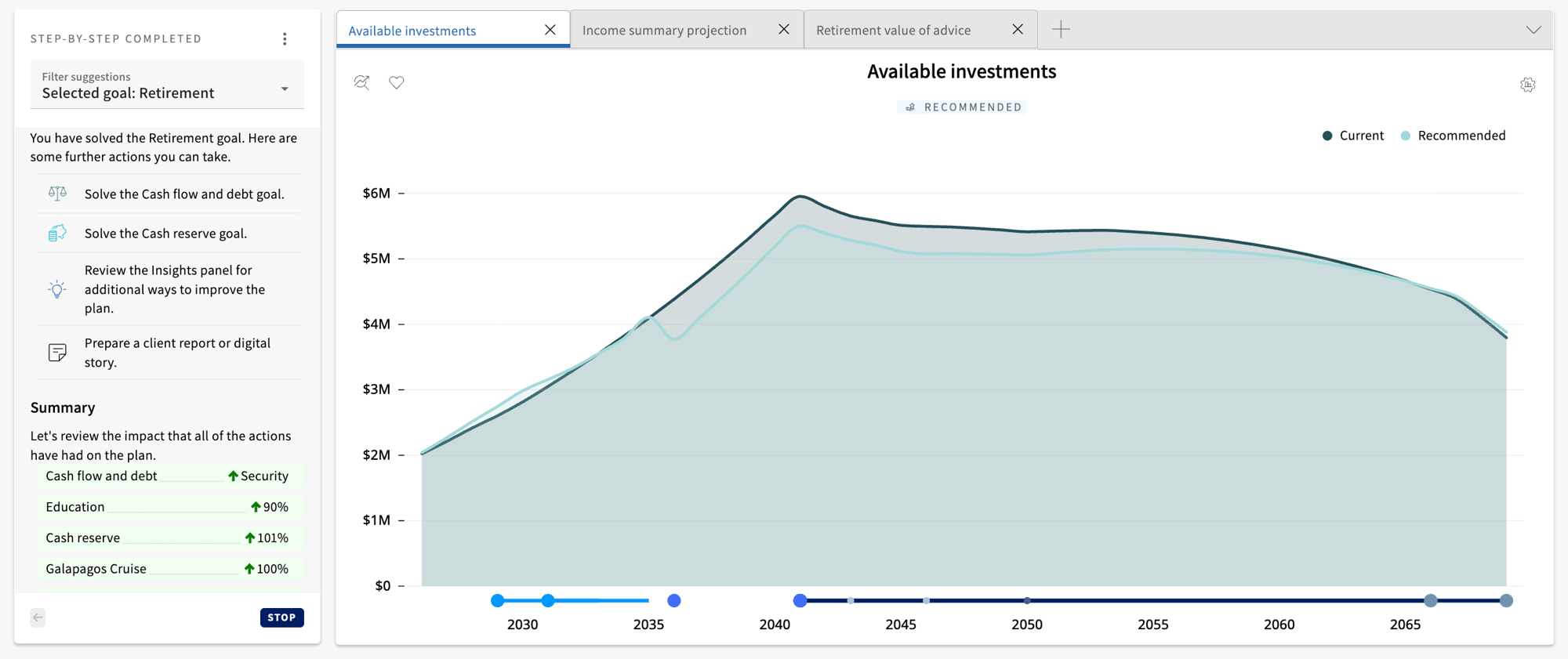Open the step-by-step three-dot options menu
This screenshot has height=659, width=1568.
coord(285,39)
